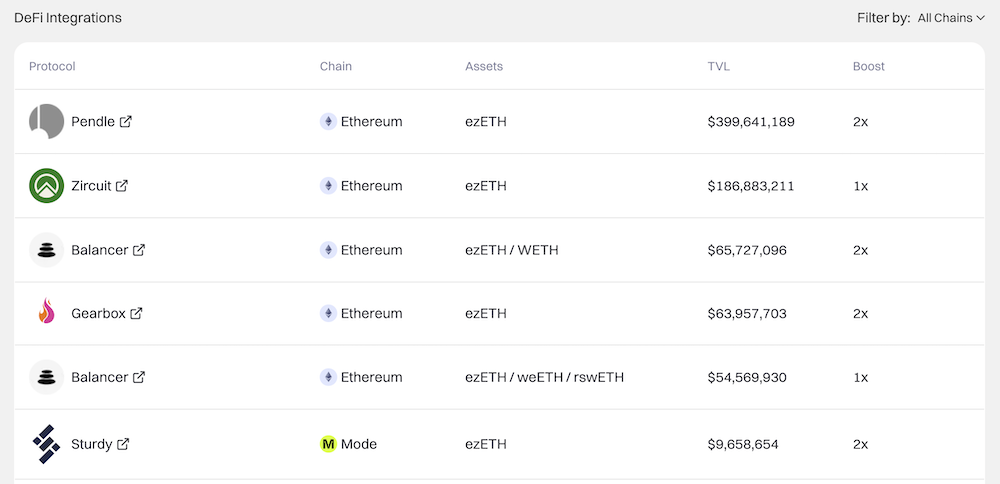
Task: Click Balancer logo in ezETH / WETH row
Action: tap(46, 249)
